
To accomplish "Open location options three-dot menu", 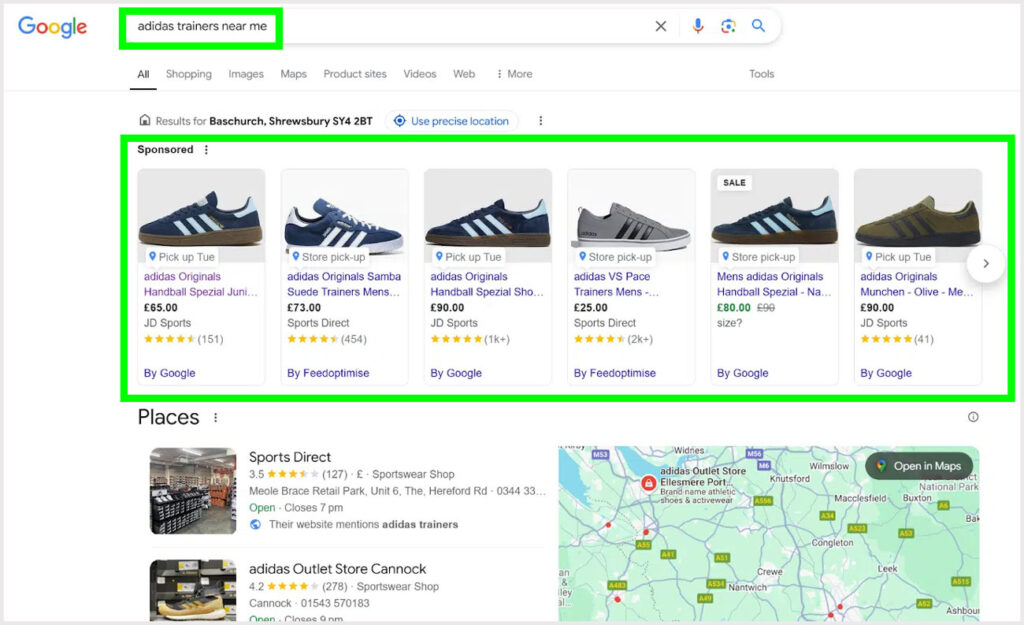I will tap(540, 121).
